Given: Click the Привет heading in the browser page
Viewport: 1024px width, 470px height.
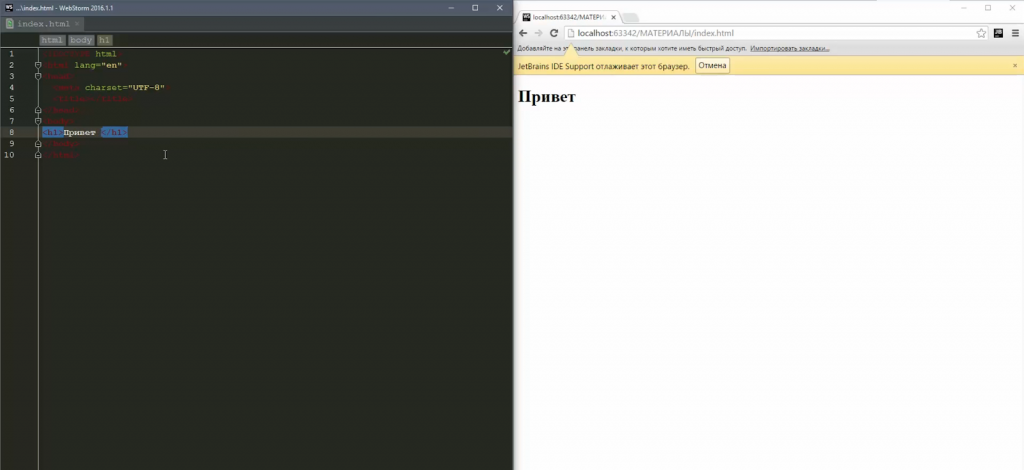Looking at the screenshot, I should coord(547,97).
